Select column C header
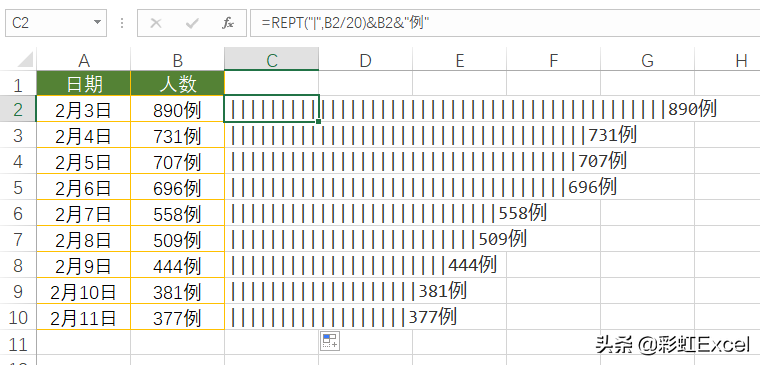 (x=271, y=60)
